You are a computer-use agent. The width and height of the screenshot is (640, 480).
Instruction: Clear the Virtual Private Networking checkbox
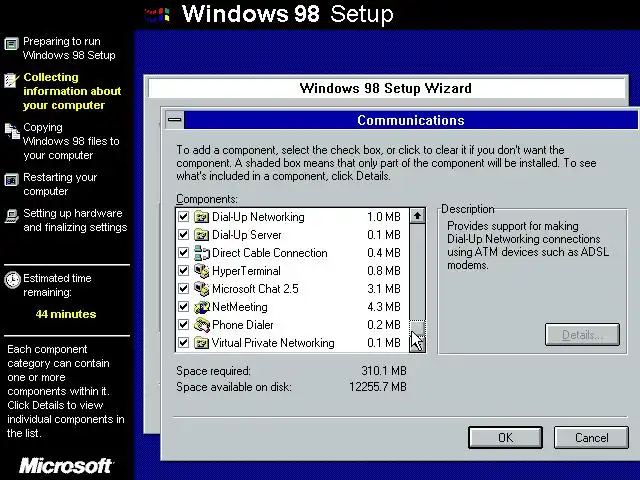(184, 342)
